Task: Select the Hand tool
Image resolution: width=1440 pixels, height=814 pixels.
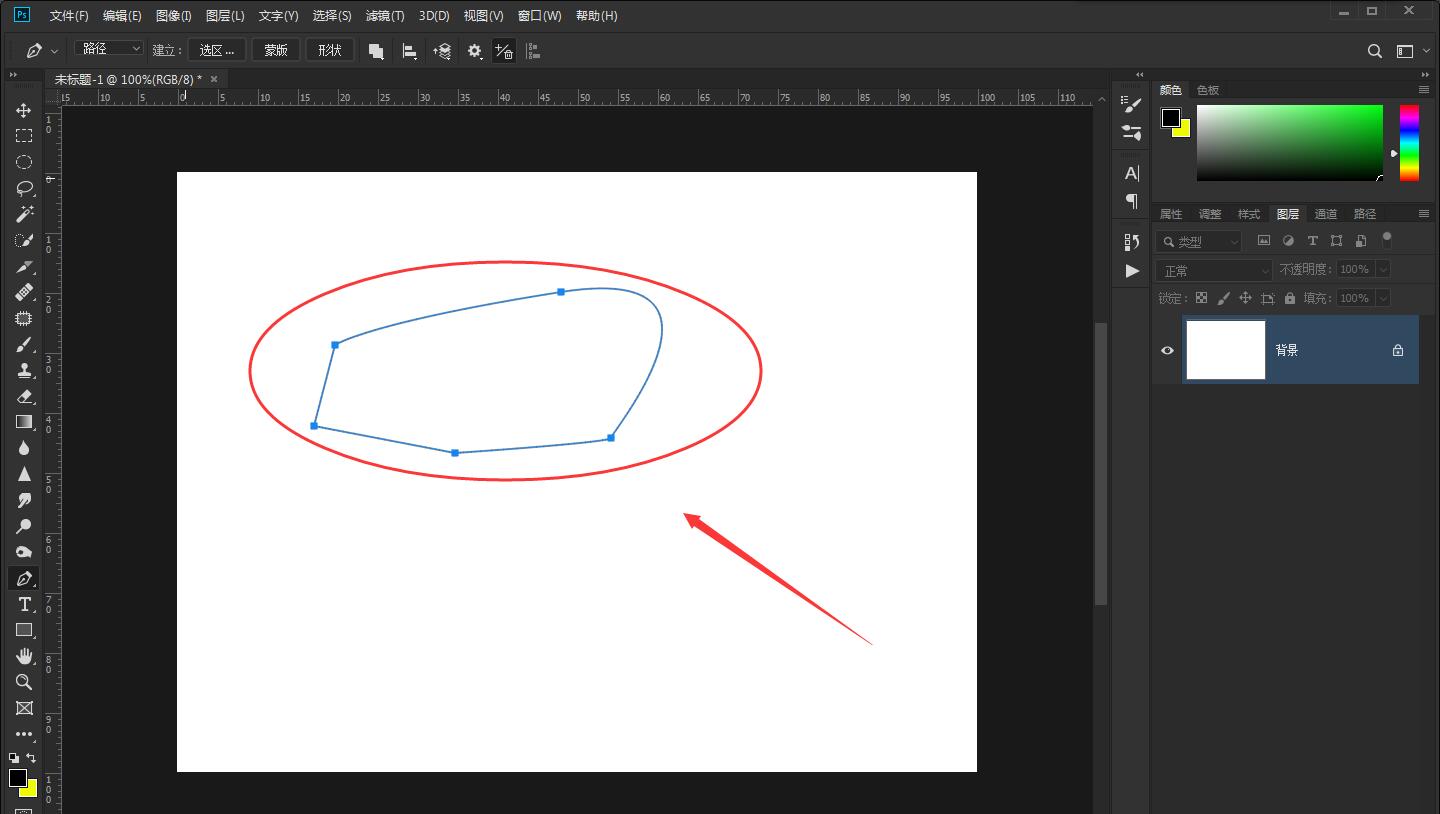Action: click(x=24, y=656)
